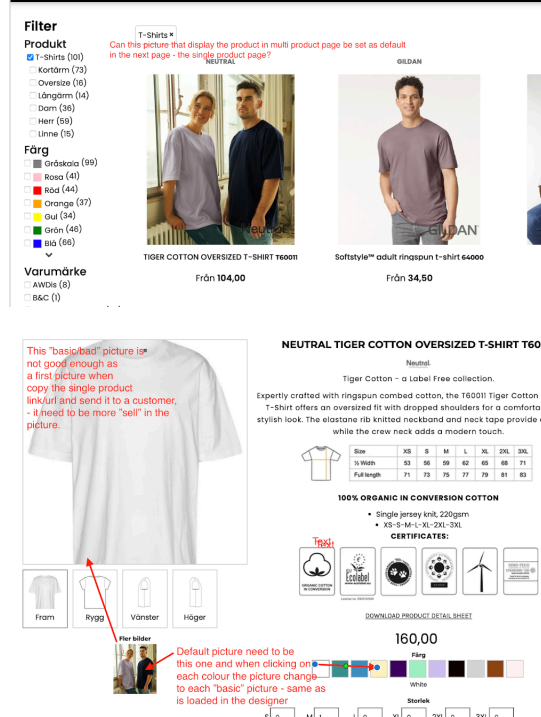
Task: Click the wind turbine certificate icon
Action: 480,571
